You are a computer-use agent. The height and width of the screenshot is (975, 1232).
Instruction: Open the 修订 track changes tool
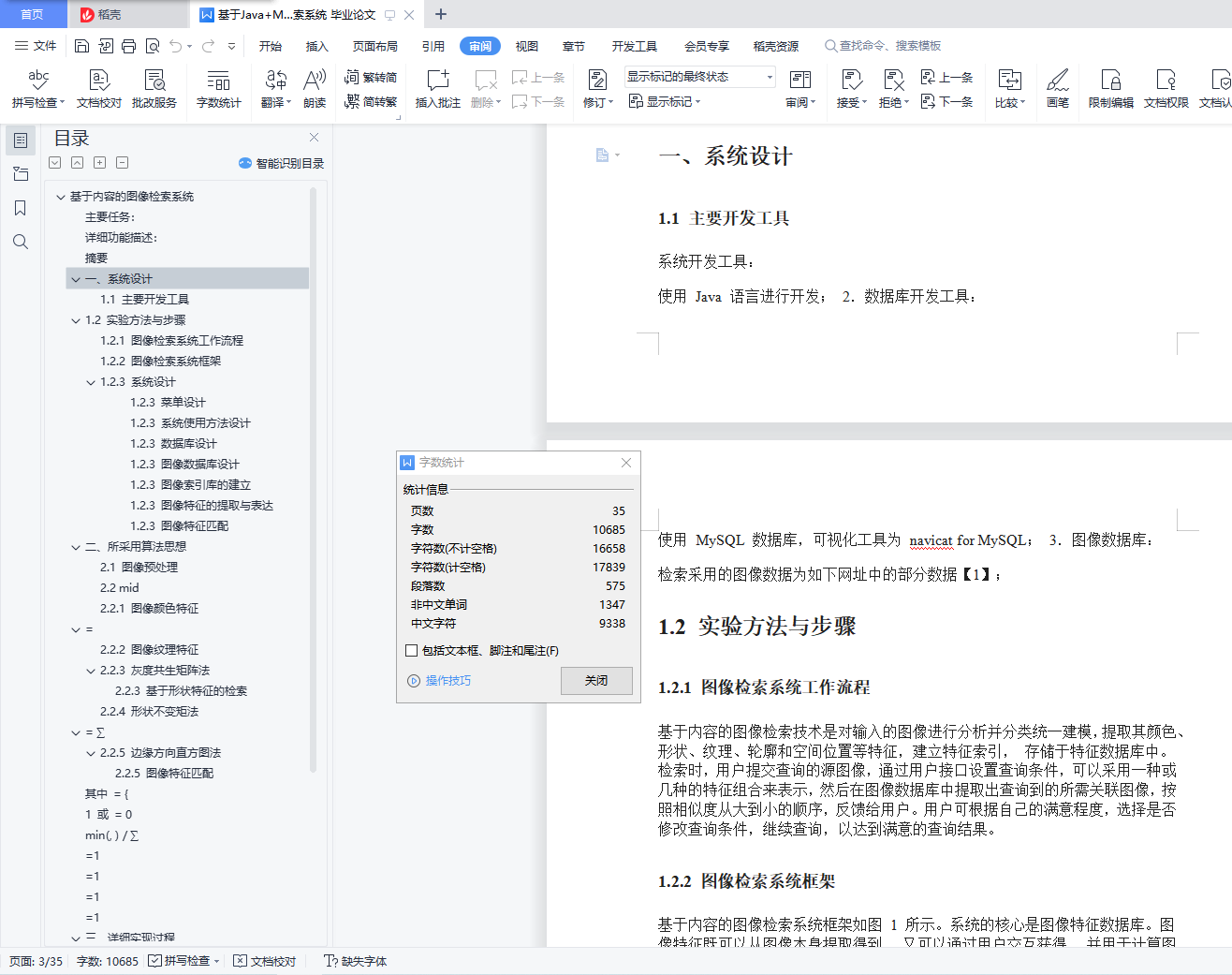[x=598, y=89]
